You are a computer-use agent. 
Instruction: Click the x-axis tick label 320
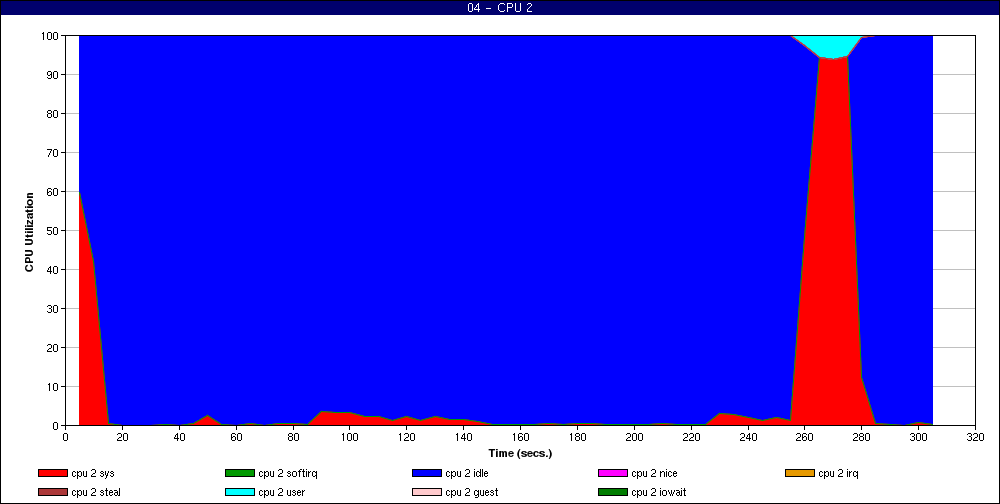975,438
